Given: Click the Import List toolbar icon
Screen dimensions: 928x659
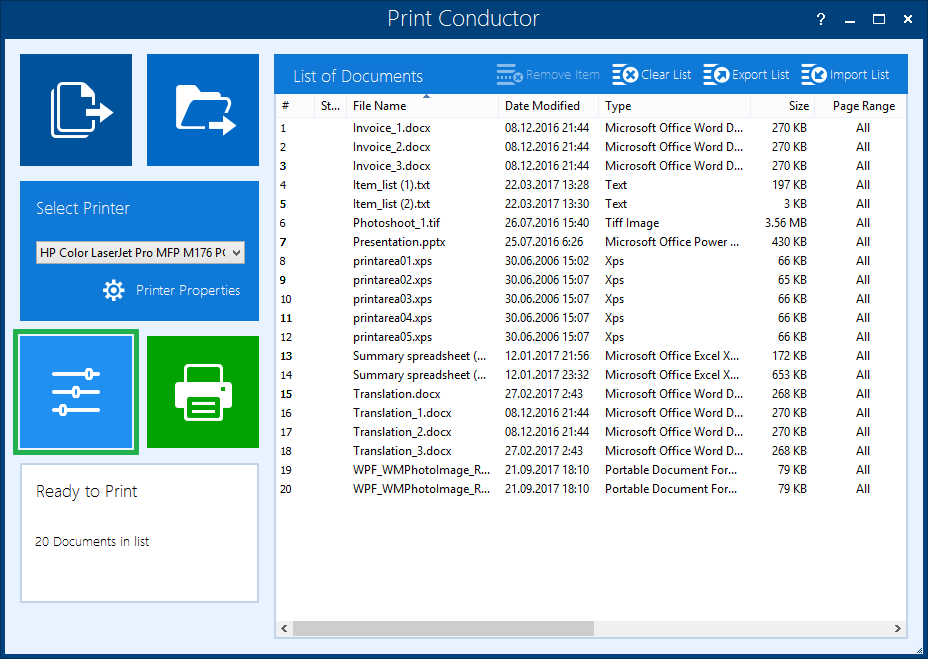Looking at the screenshot, I should tap(815, 73).
